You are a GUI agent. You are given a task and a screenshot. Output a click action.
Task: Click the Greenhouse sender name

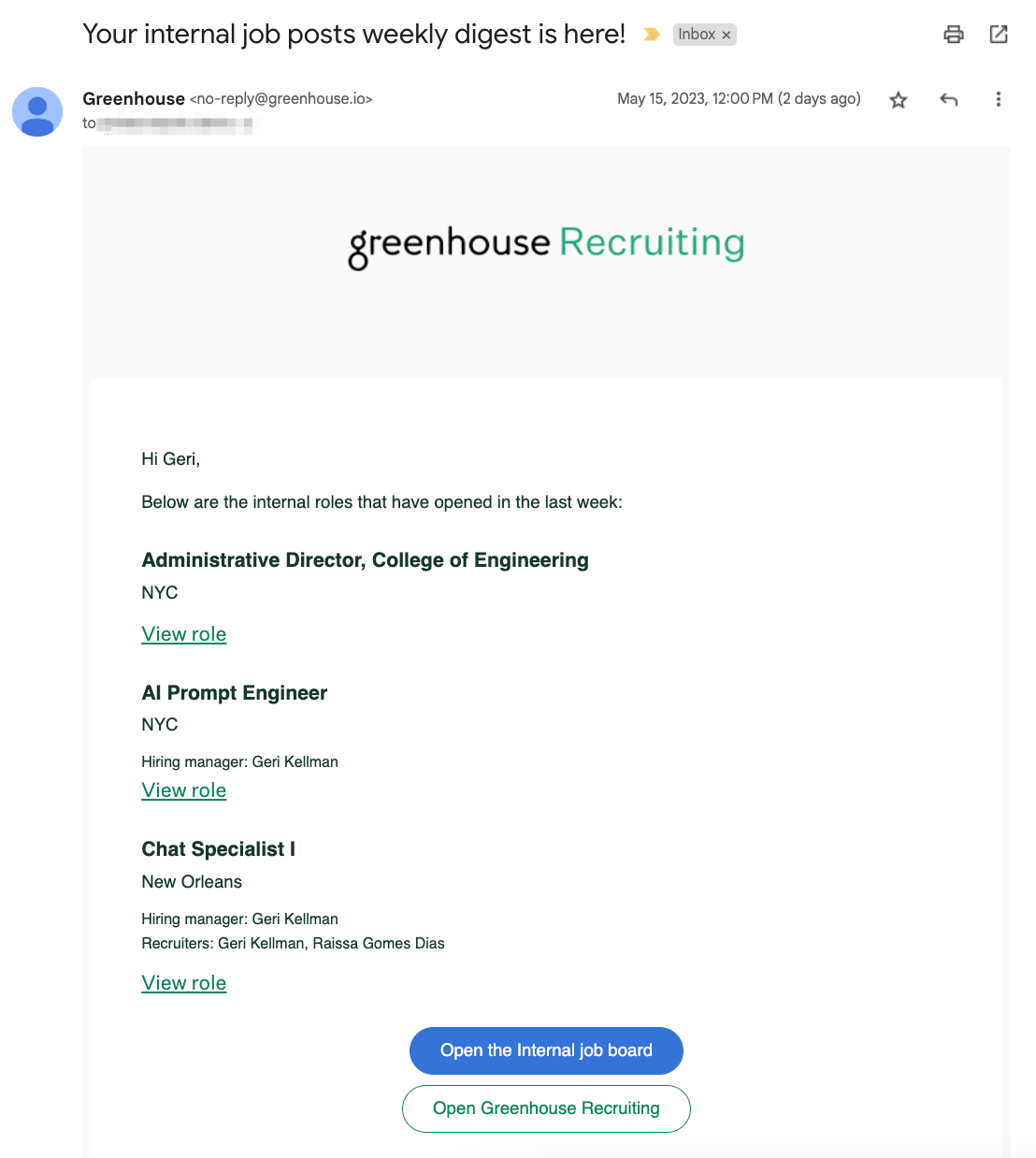pyautogui.click(x=134, y=99)
